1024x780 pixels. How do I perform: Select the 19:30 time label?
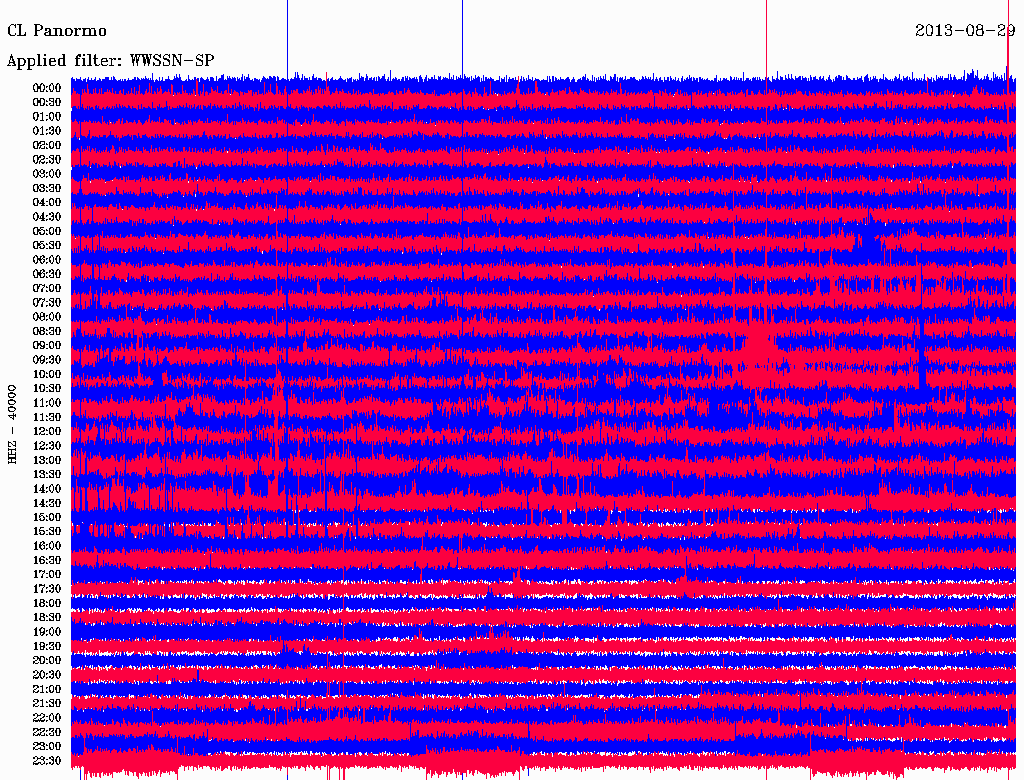coord(47,646)
